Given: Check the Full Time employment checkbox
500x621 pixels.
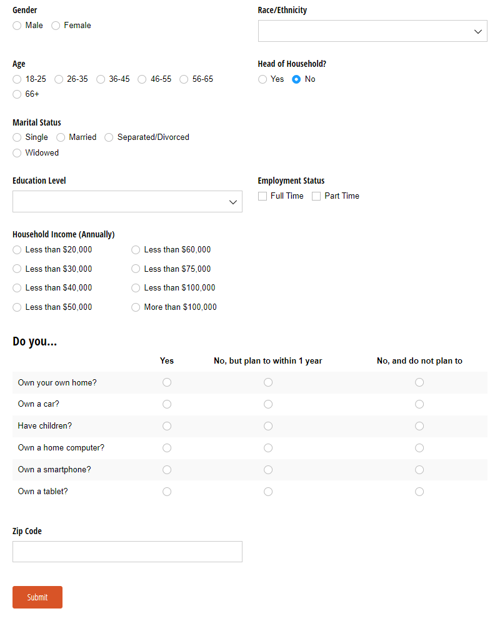Looking at the screenshot, I should tap(262, 196).
